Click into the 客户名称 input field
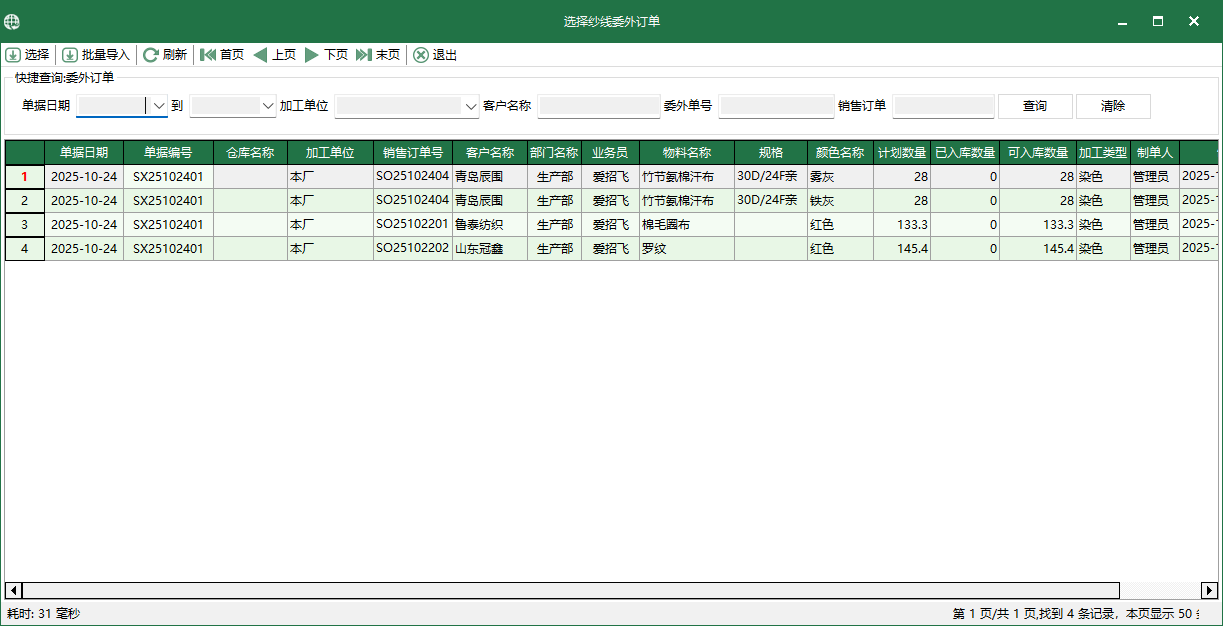Image resolution: width=1223 pixels, height=626 pixels. click(598, 105)
